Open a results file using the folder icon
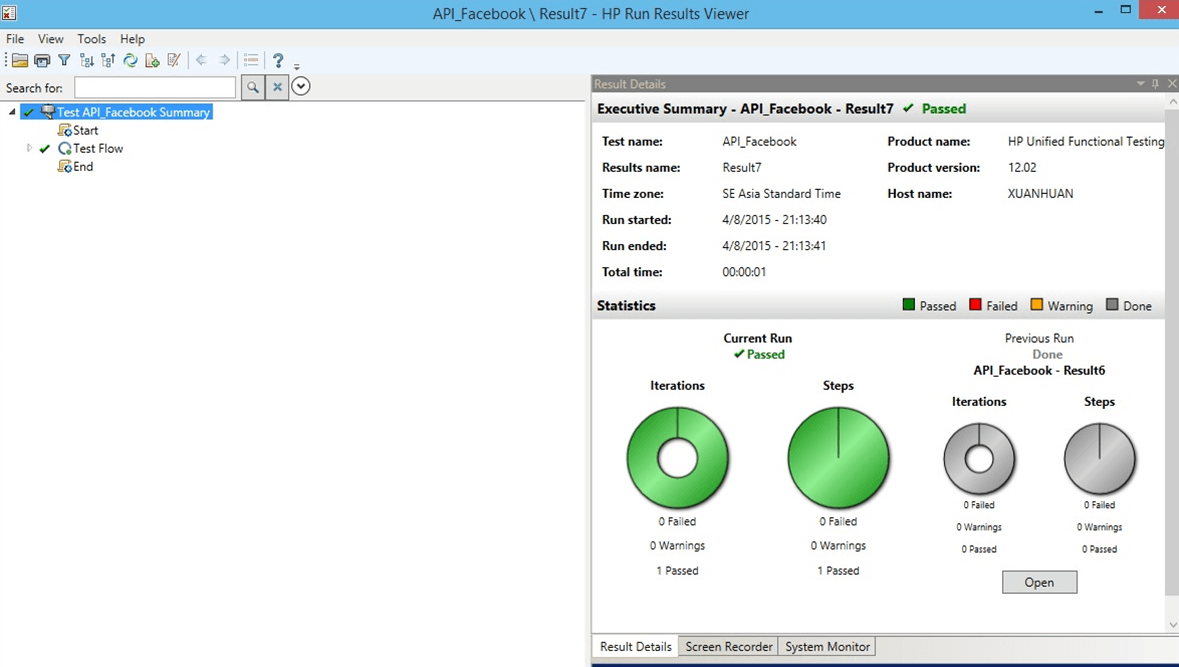The height and width of the screenshot is (667, 1179). [19, 60]
